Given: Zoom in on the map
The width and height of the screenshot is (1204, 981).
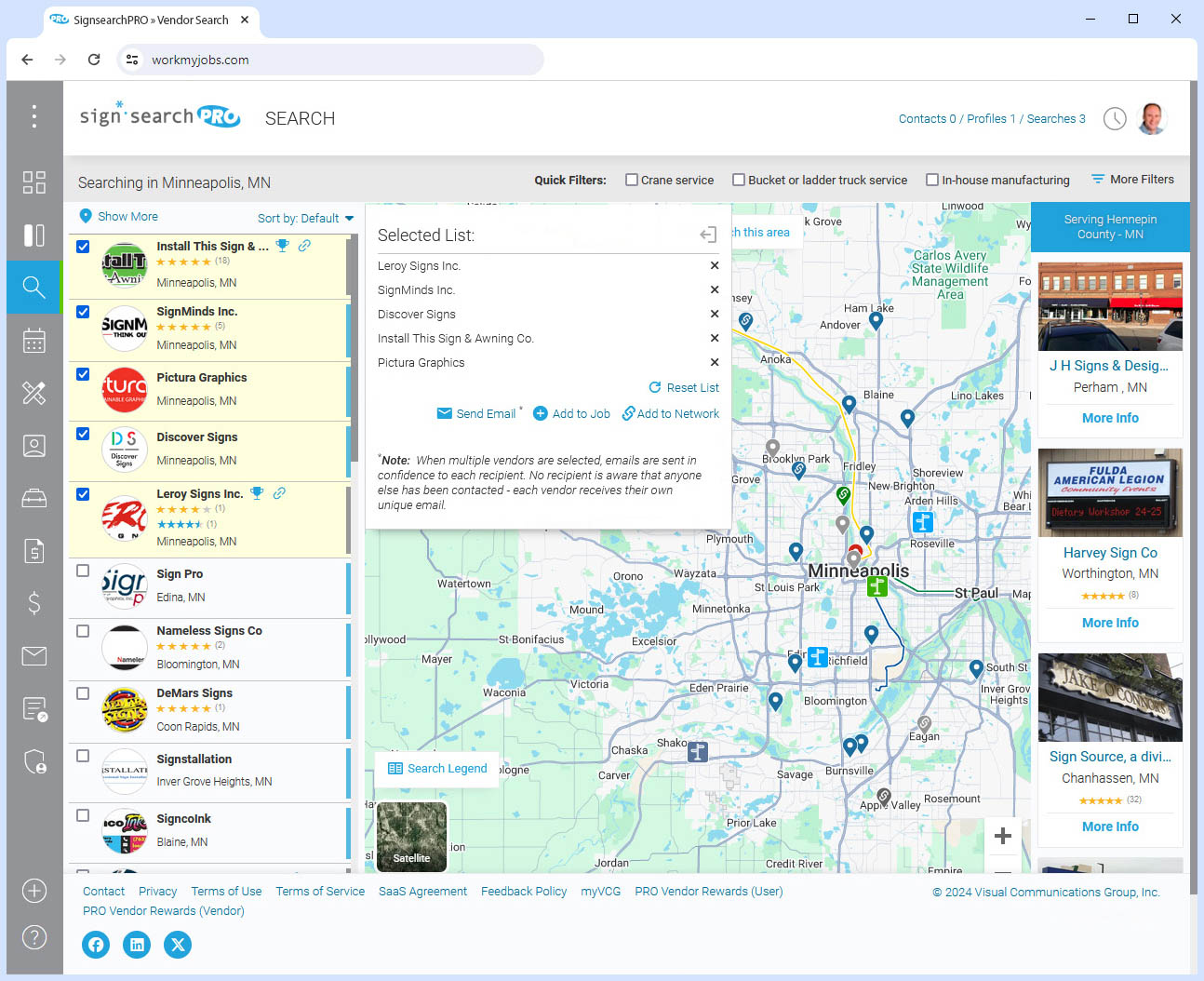Looking at the screenshot, I should point(1003,836).
